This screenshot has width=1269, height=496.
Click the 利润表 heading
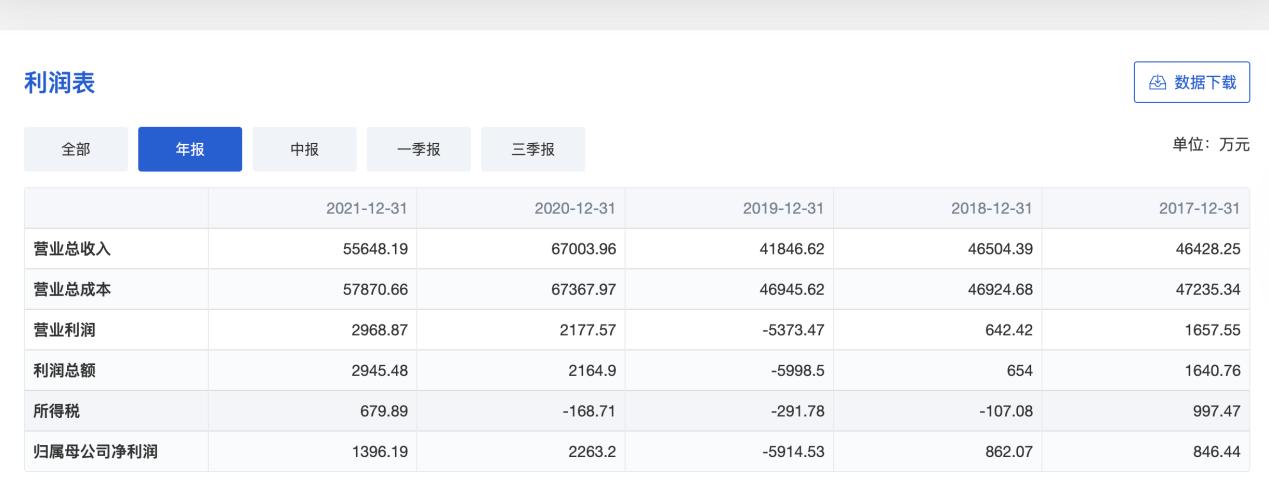59,84
